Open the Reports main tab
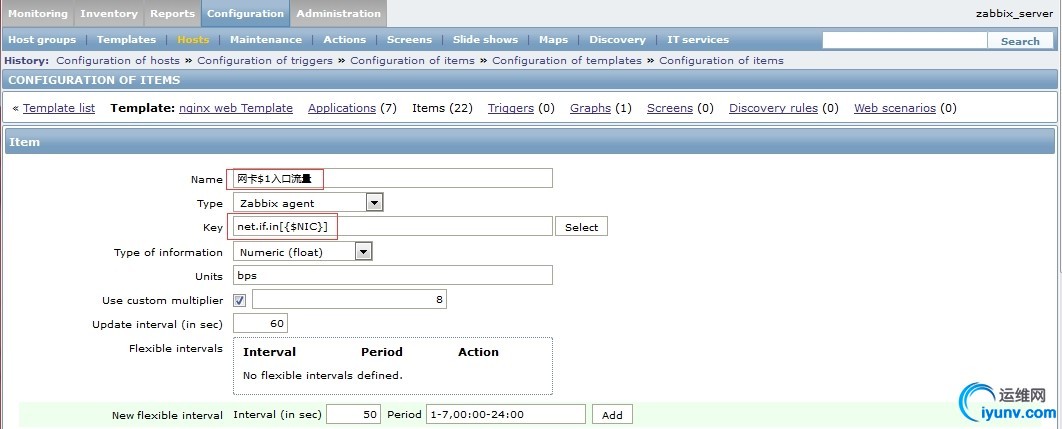The width and height of the screenshot is (1062, 429). point(172,14)
